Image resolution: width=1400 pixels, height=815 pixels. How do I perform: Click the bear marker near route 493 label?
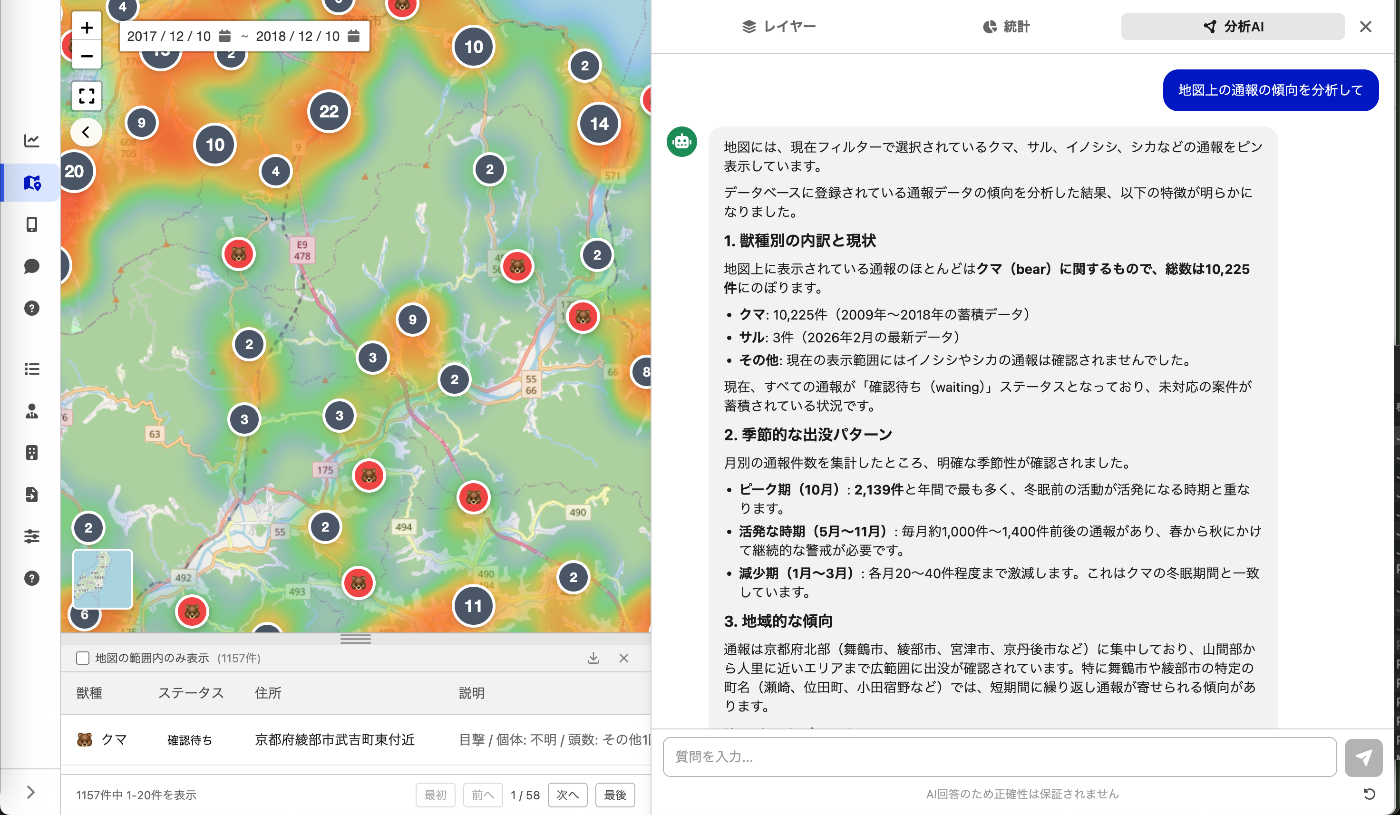point(358,583)
